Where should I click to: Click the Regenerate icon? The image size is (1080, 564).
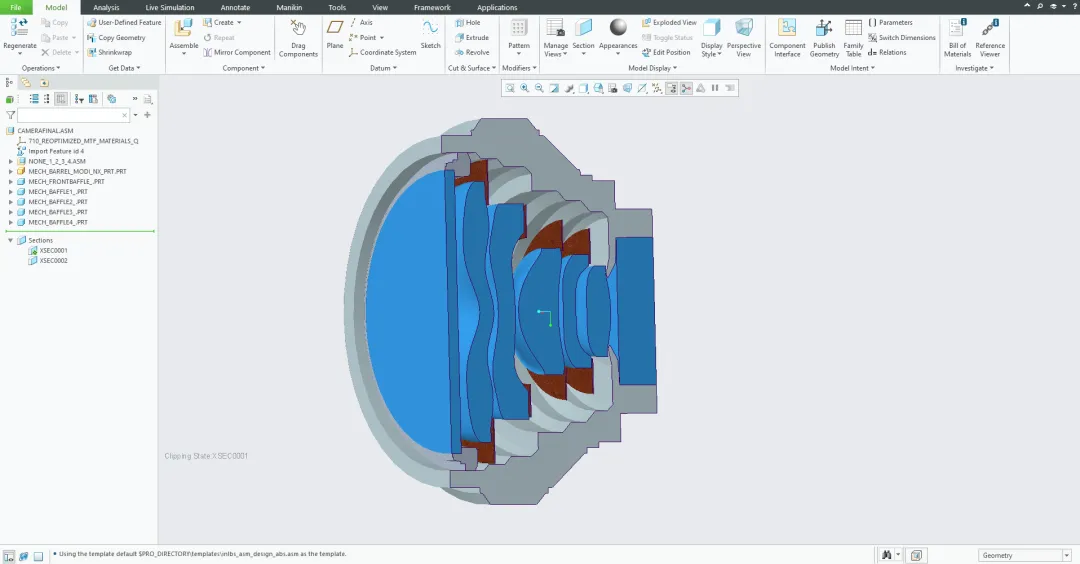coord(19,28)
